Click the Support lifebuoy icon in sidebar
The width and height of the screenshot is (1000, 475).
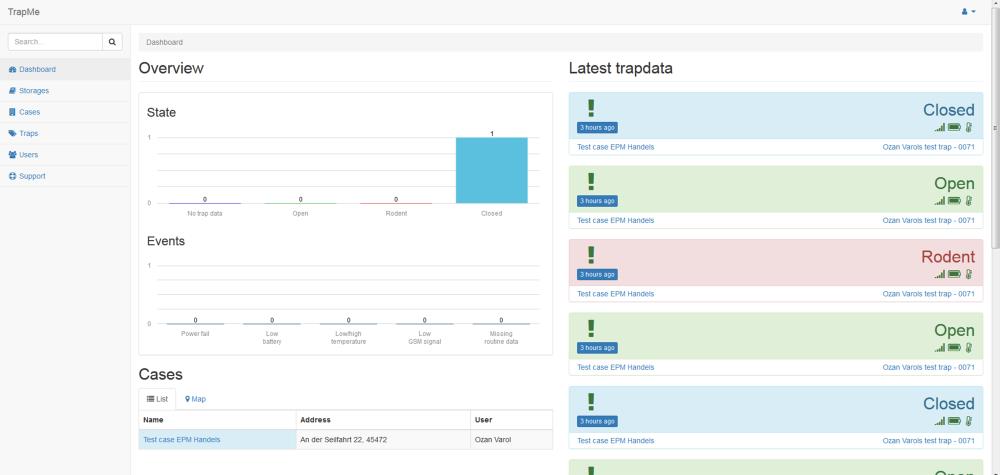pyautogui.click(x=12, y=176)
